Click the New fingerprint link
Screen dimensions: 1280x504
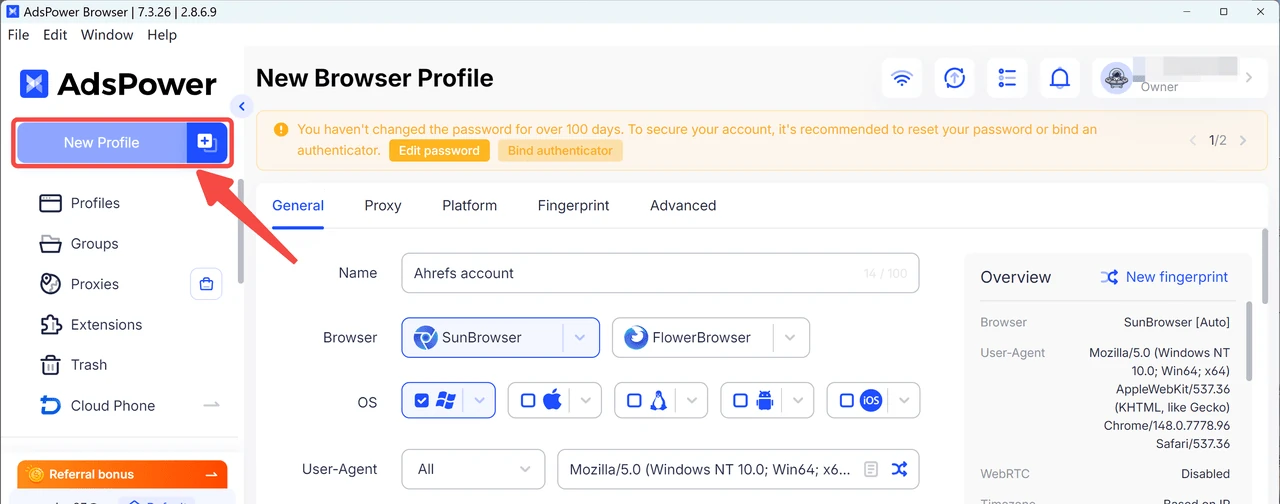(1164, 277)
